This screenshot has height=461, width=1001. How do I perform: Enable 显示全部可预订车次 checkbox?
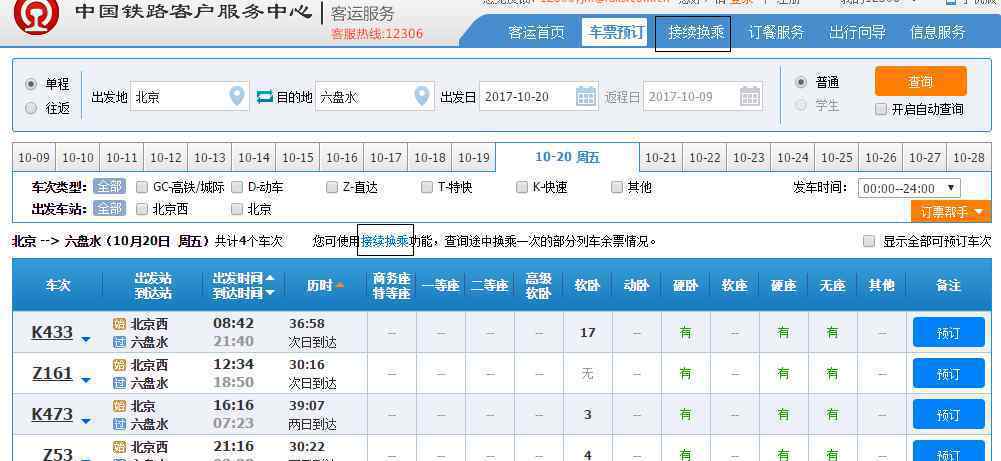pyautogui.click(x=869, y=241)
